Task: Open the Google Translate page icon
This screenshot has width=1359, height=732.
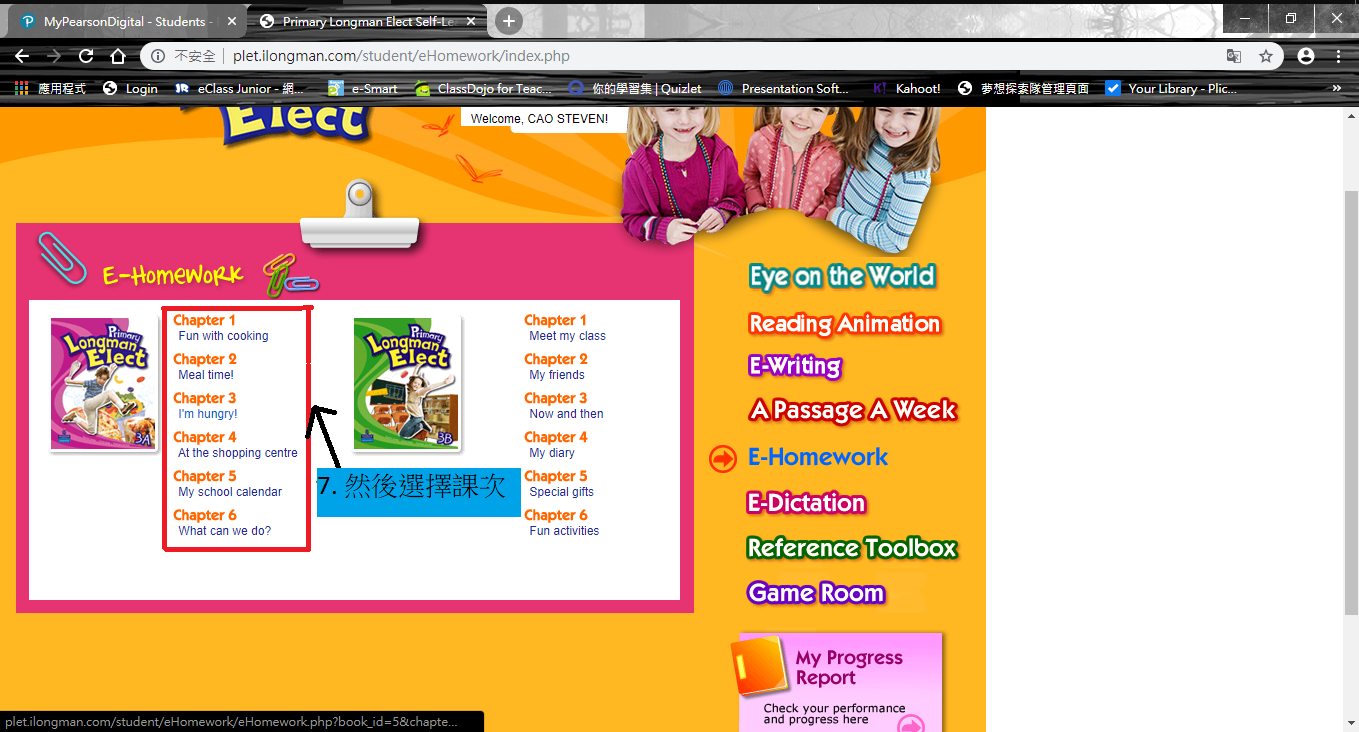Action: (1234, 56)
